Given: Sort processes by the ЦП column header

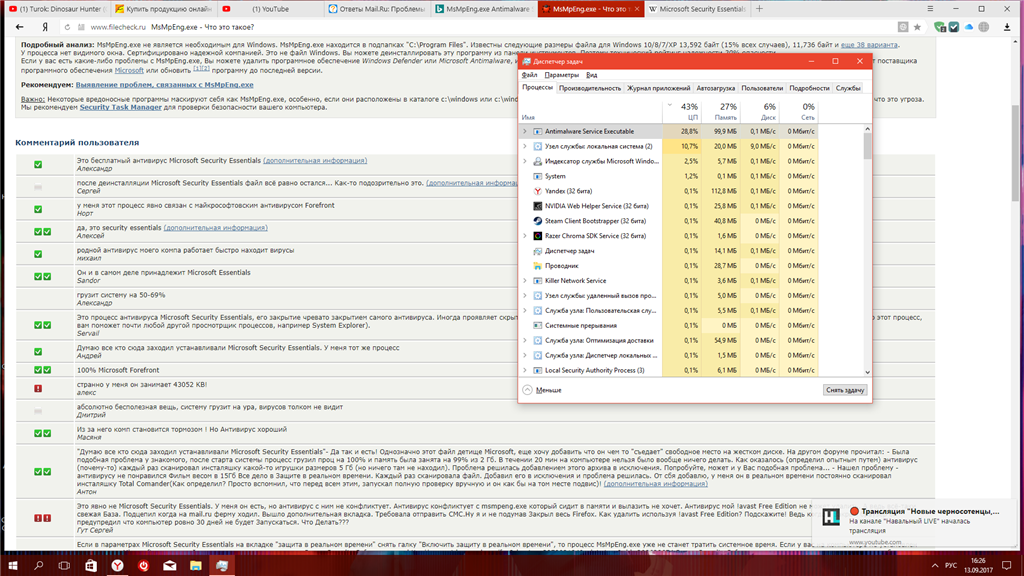Looking at the screenshot, I should pyautogui.click(x=682, y=111).
